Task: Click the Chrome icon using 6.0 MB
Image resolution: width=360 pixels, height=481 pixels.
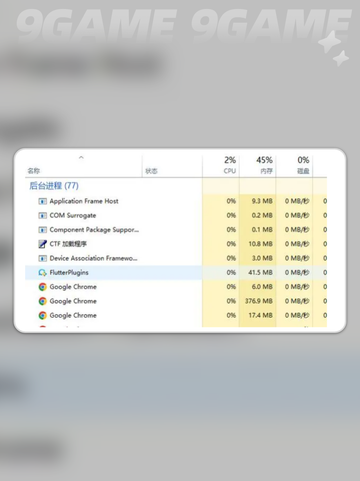Action: point(42,287)
